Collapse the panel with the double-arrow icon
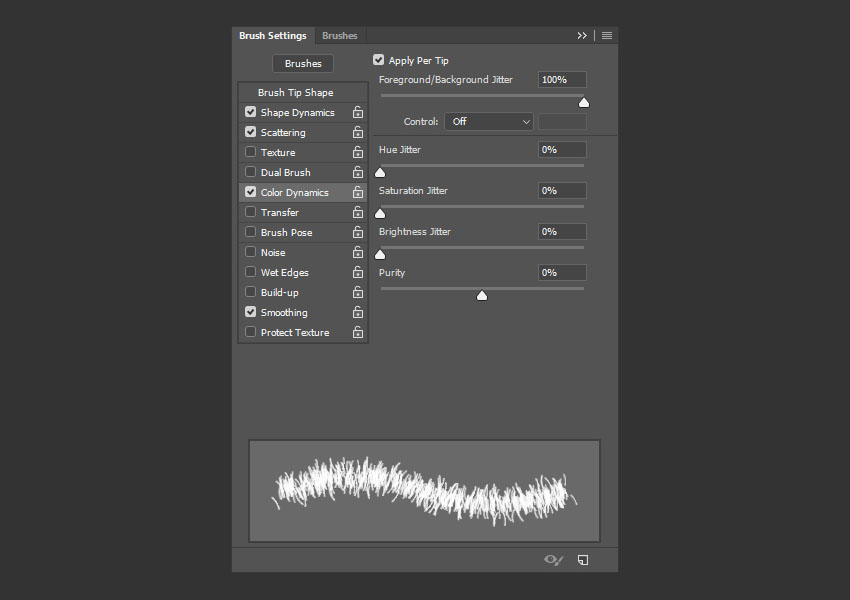The height and width of the screenshot is (600, 850). pyautogui.click(x=582, y=34)
